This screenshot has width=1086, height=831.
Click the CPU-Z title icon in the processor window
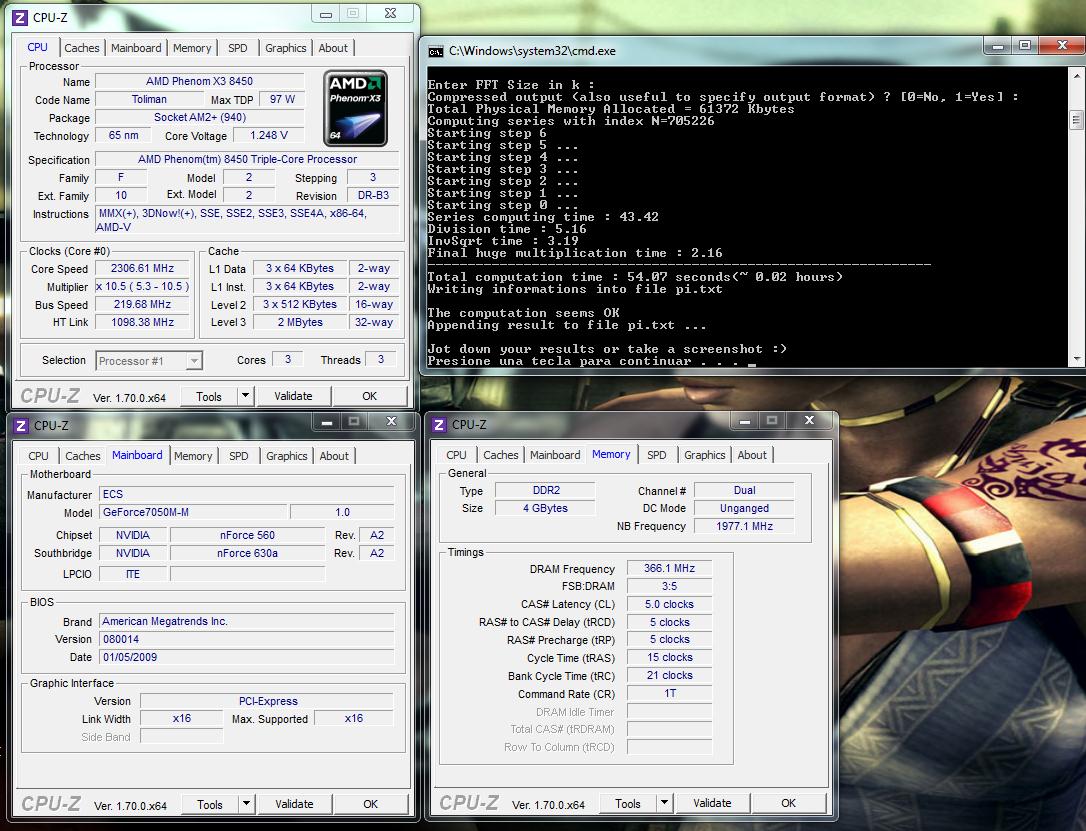point(21,17)
